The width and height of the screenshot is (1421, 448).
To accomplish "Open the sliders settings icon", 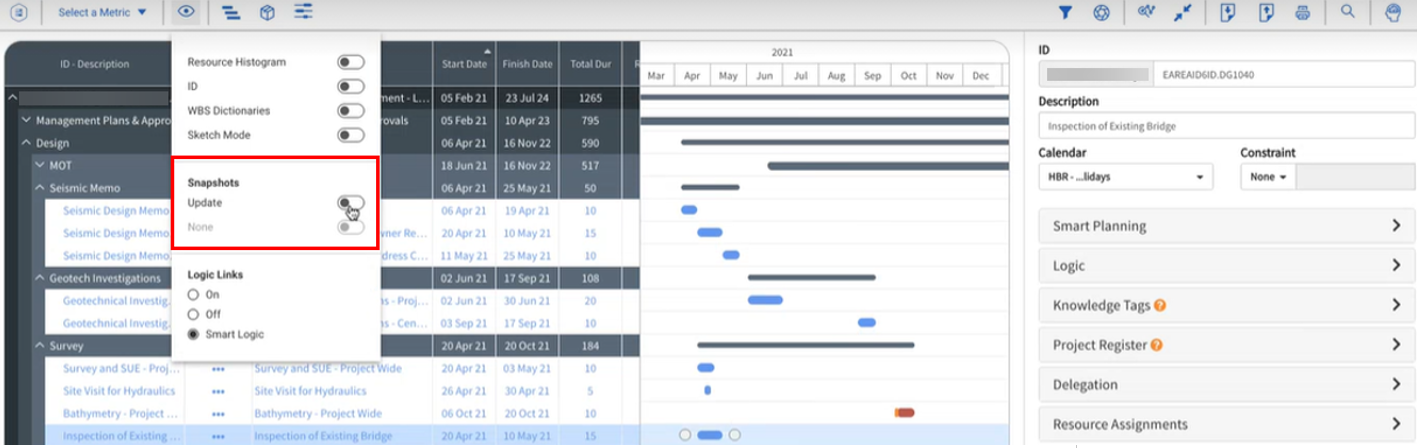I will coord(303,12).
